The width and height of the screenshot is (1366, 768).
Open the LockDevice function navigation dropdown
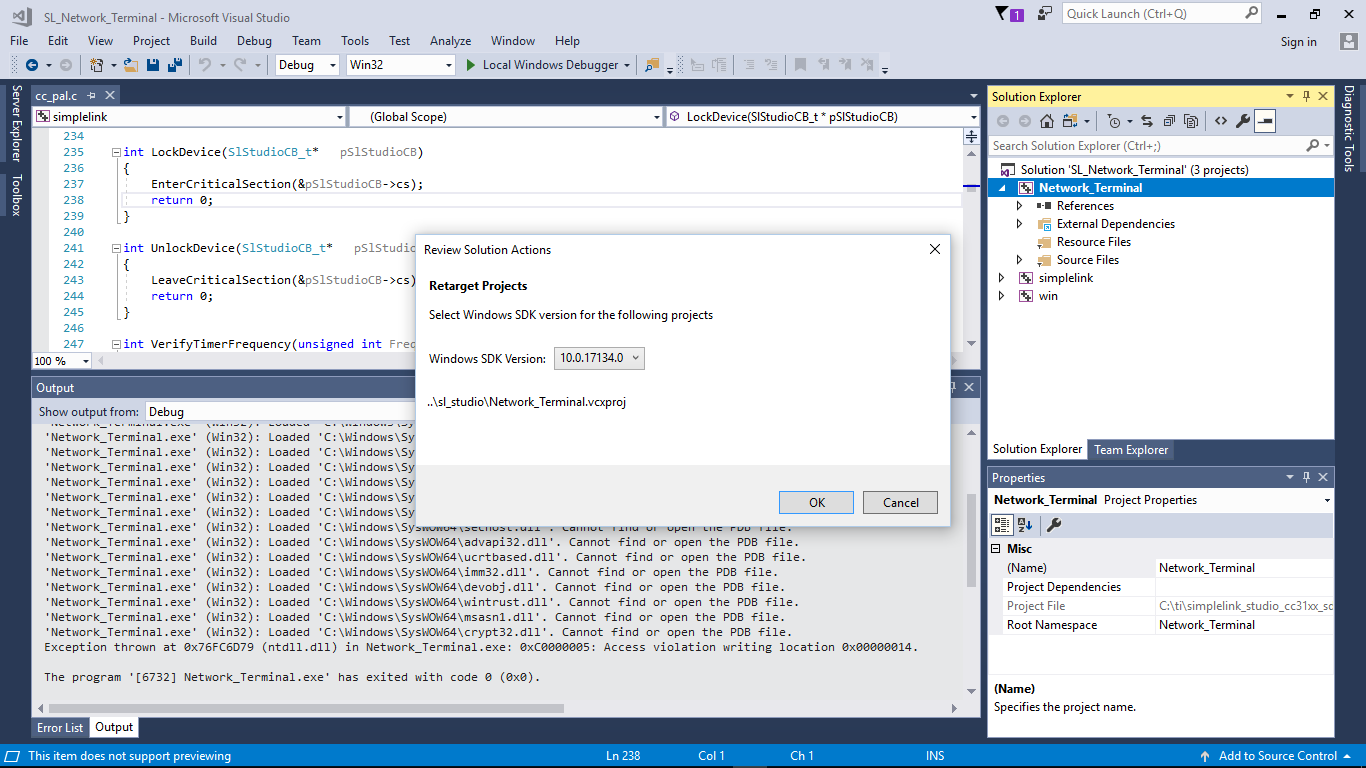(x=822, y=117)
